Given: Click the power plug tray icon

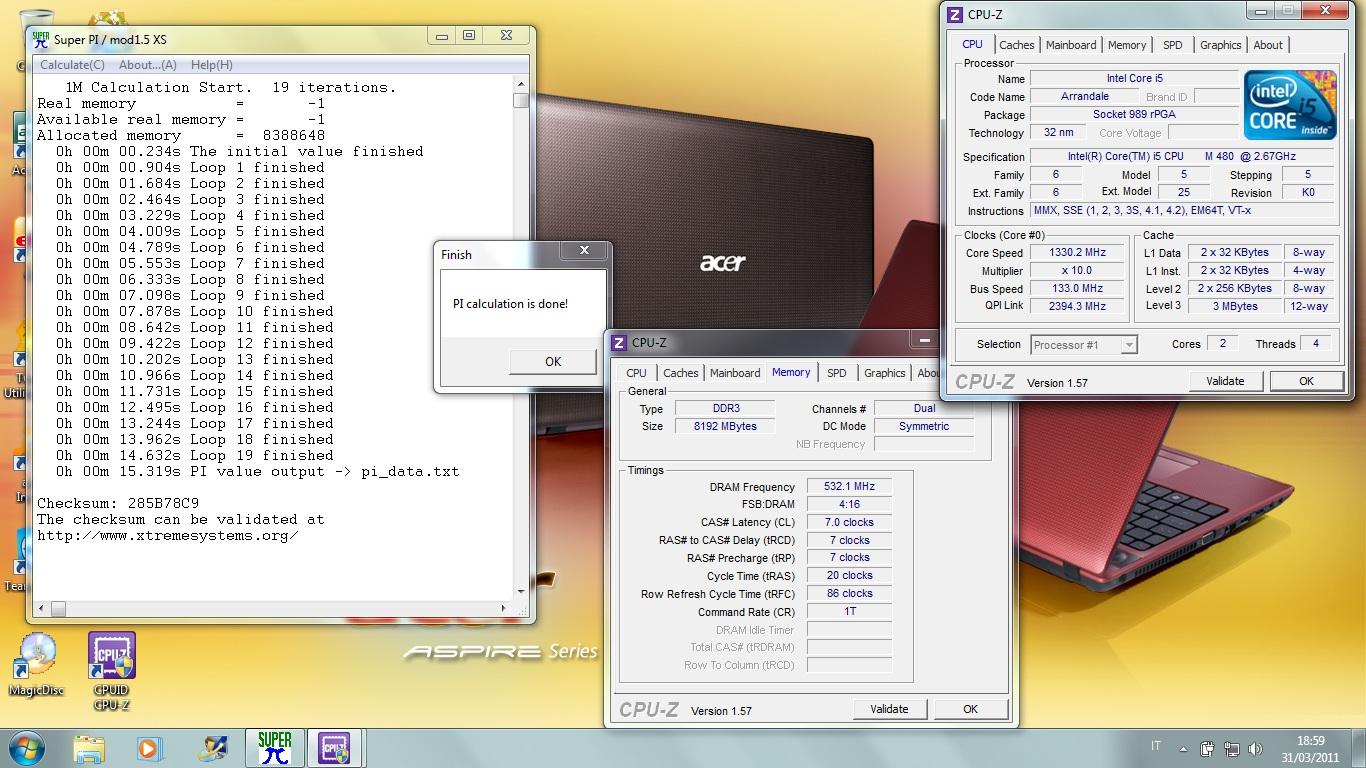Looking at the screenshot, I should click(x=1207, y=748).
